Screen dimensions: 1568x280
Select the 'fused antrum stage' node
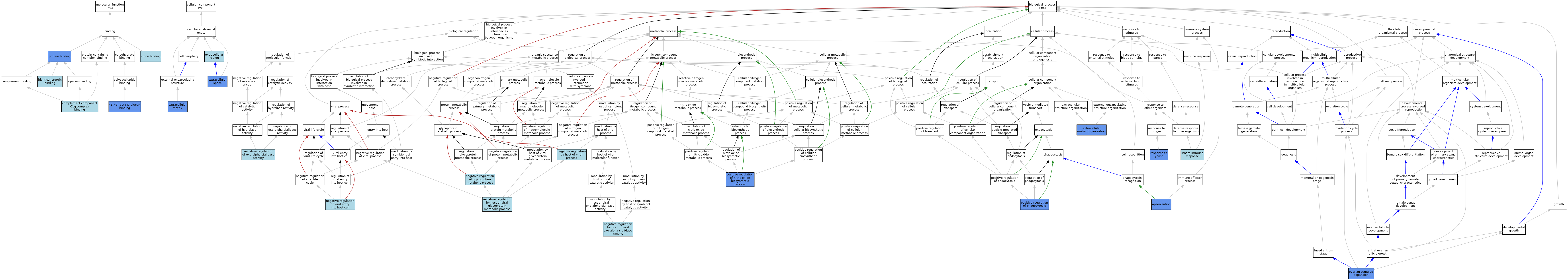1323,252
